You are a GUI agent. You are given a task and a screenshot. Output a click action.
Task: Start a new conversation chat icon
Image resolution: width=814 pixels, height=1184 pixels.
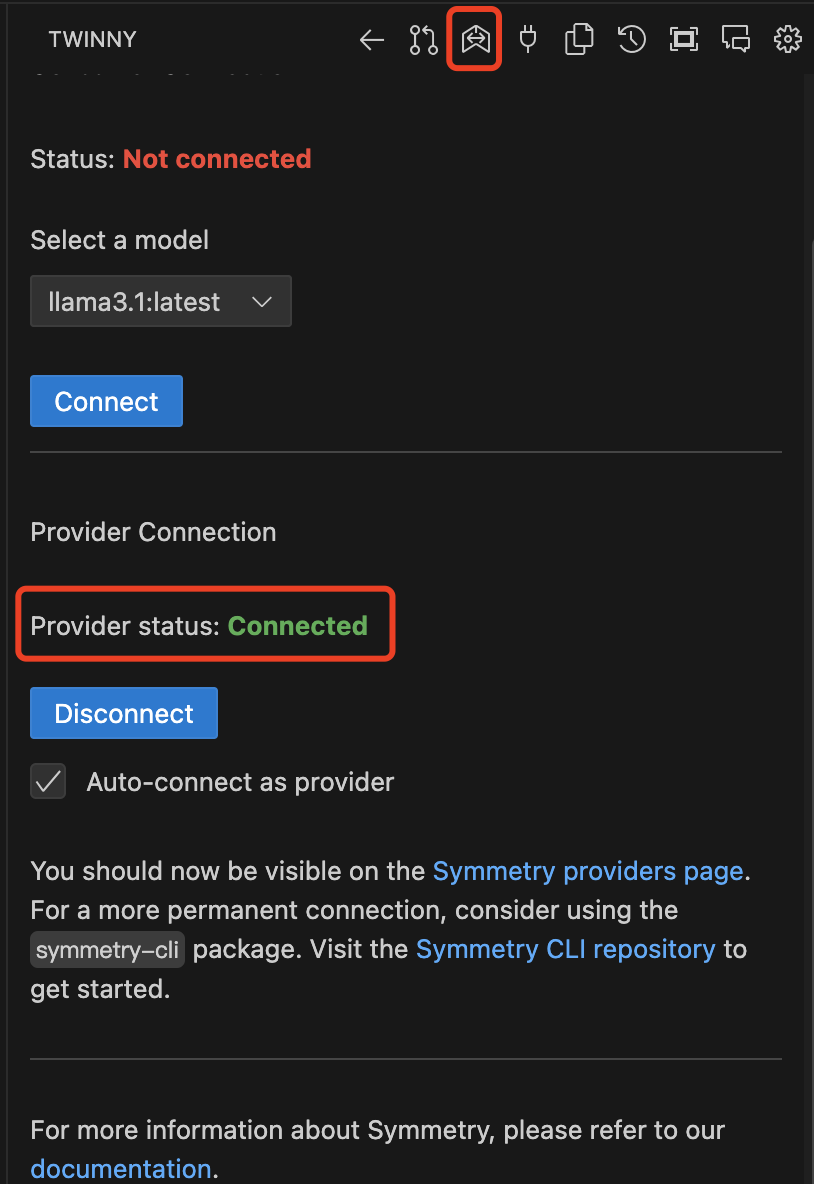[x=735, y=39]
